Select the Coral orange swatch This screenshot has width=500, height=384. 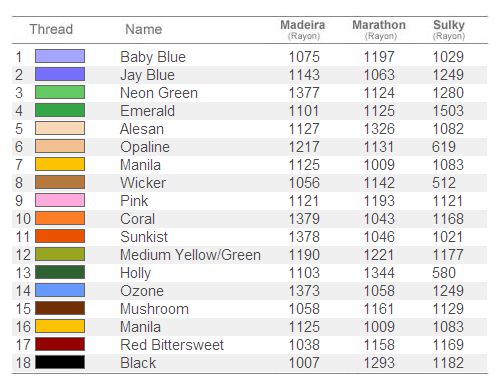coord(60,218)
